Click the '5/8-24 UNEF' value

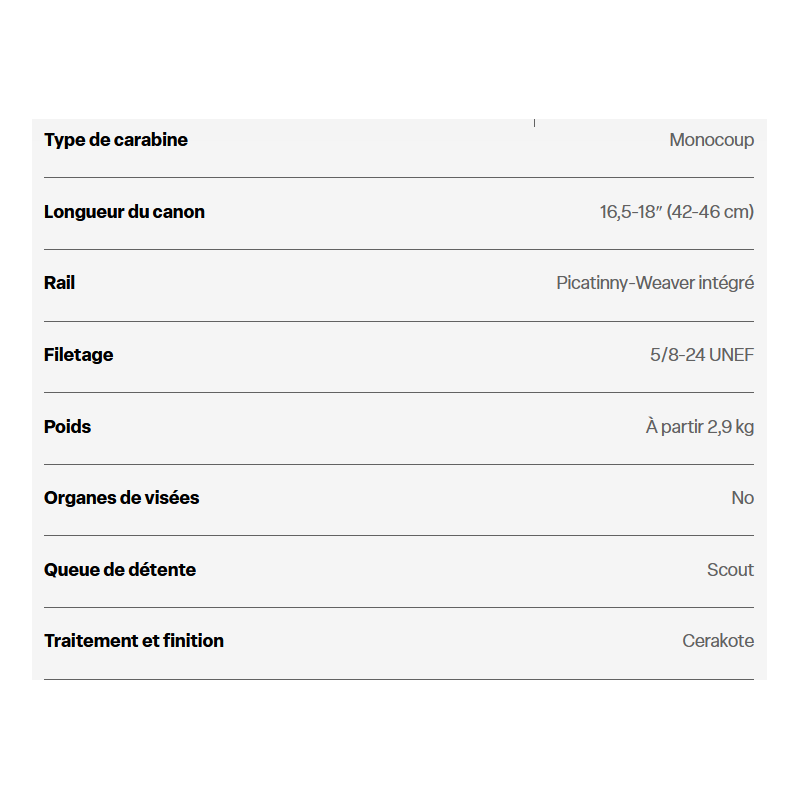point(702,355)
